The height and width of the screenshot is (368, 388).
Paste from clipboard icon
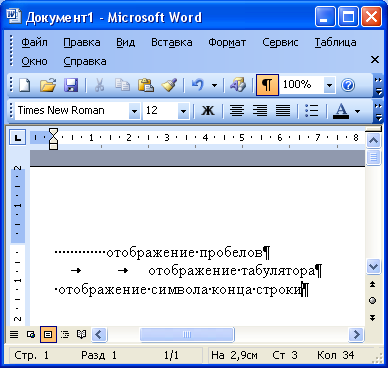146,85
